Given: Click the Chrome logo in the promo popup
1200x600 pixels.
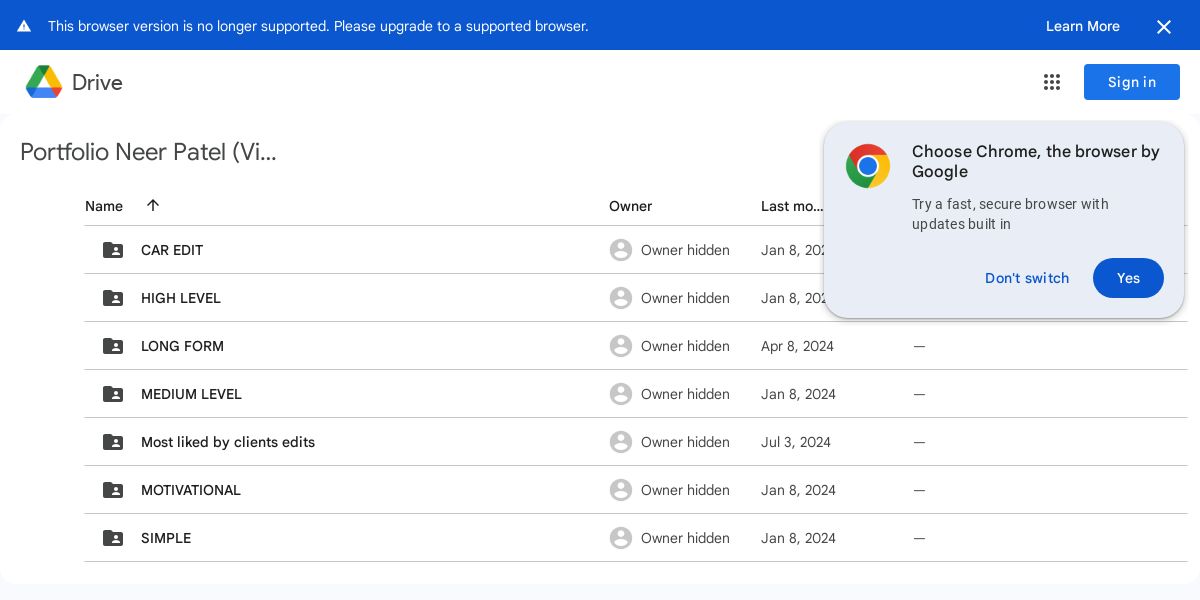Looking at the screenshot, I should pos(868,166).
